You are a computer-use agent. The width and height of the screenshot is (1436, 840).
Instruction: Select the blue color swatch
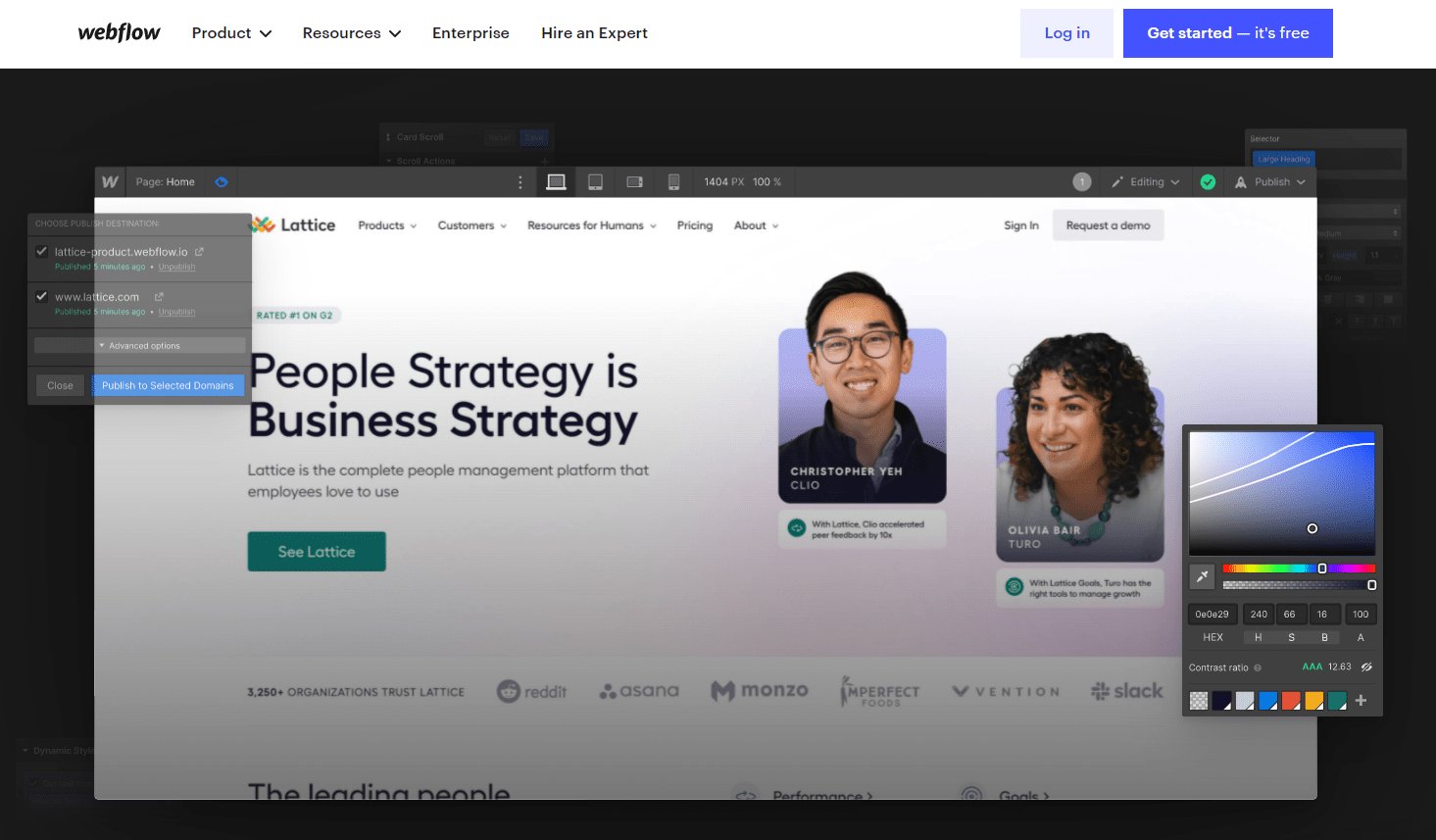[x=1267, y=701]
